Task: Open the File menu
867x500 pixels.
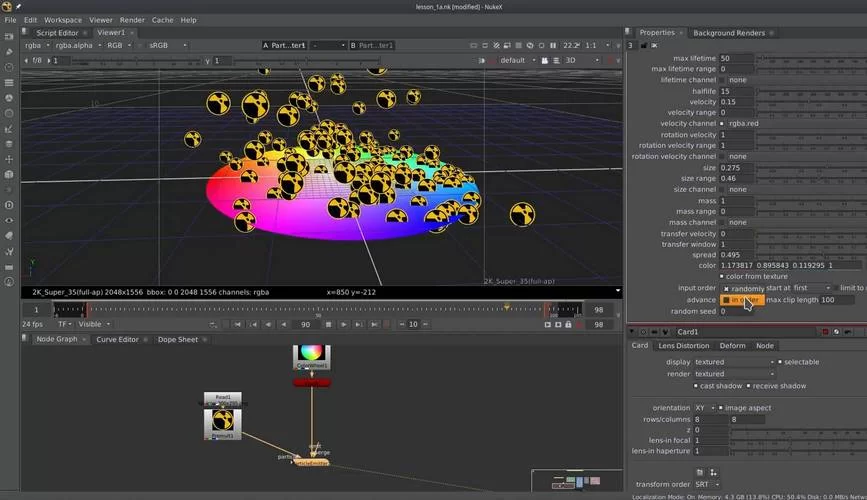Action: (x=11, y=20)
